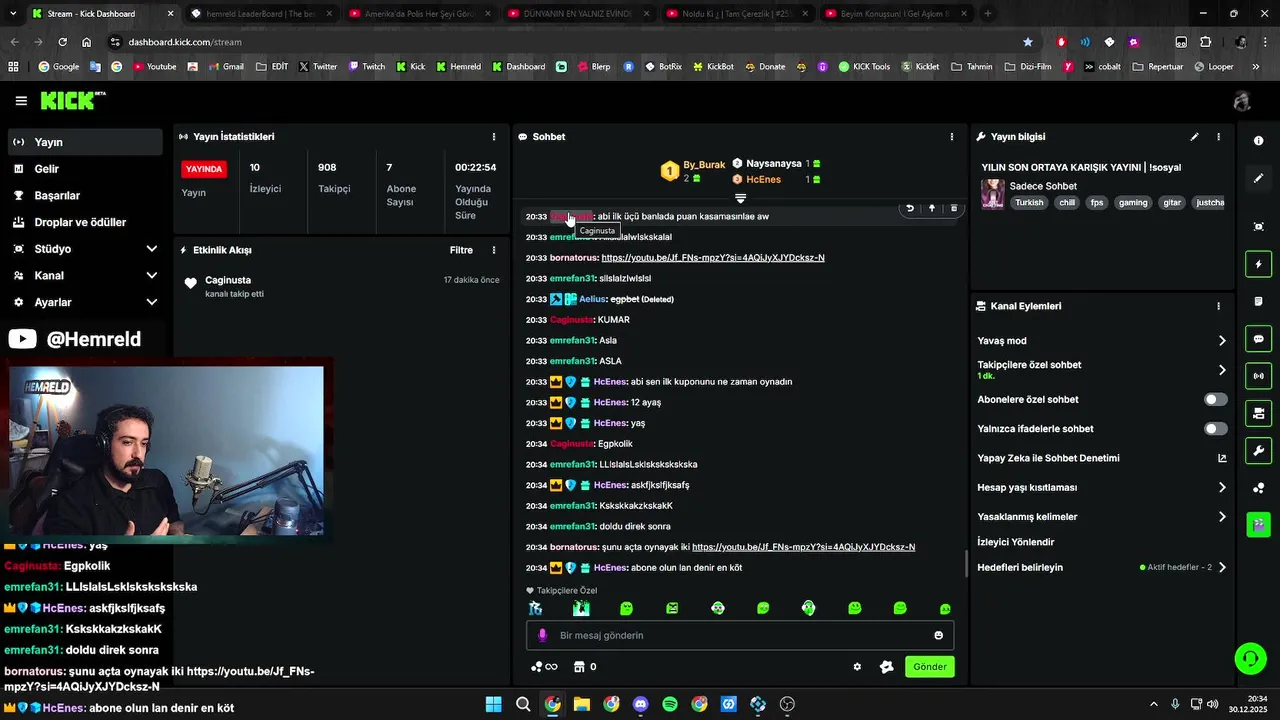The image size is (1280, 720).
Task: Expand the chat leaderboard arrow below HcEnes
Action: (740, 198)
